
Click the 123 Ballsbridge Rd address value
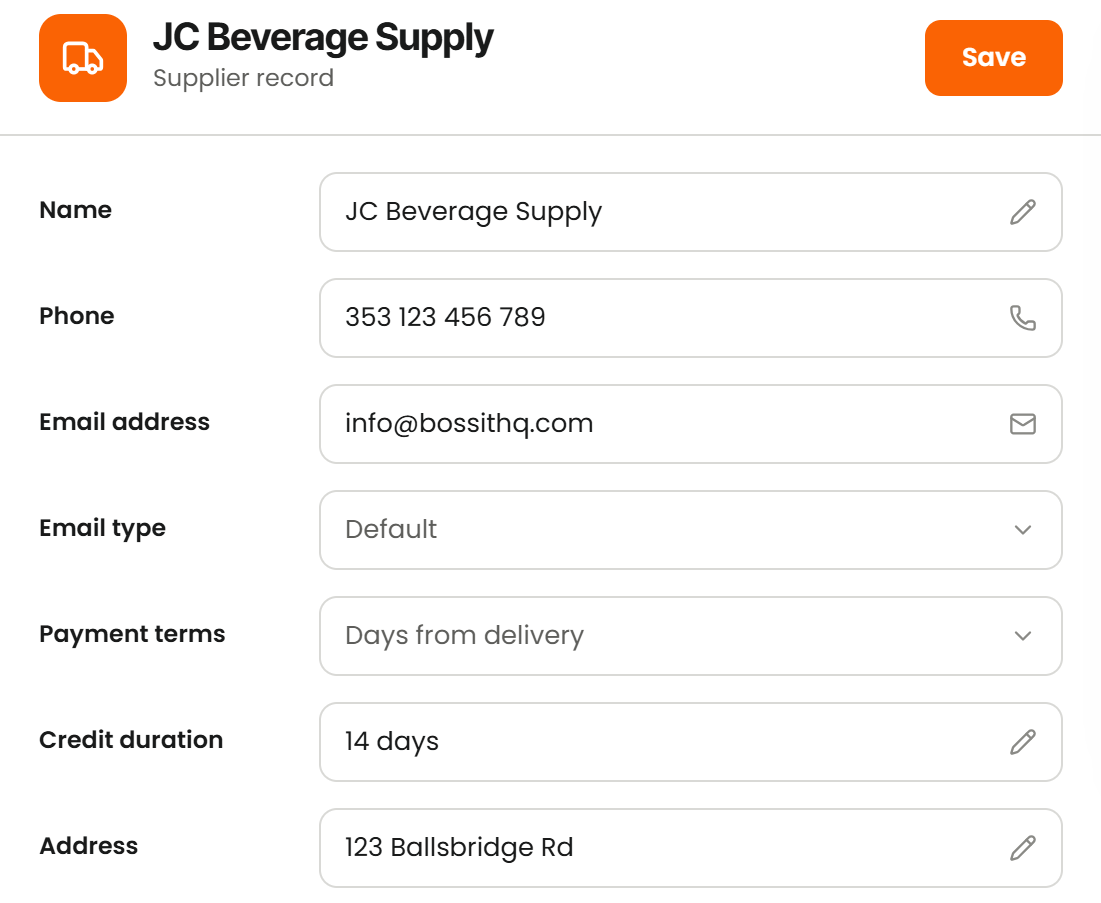(459, 848)
